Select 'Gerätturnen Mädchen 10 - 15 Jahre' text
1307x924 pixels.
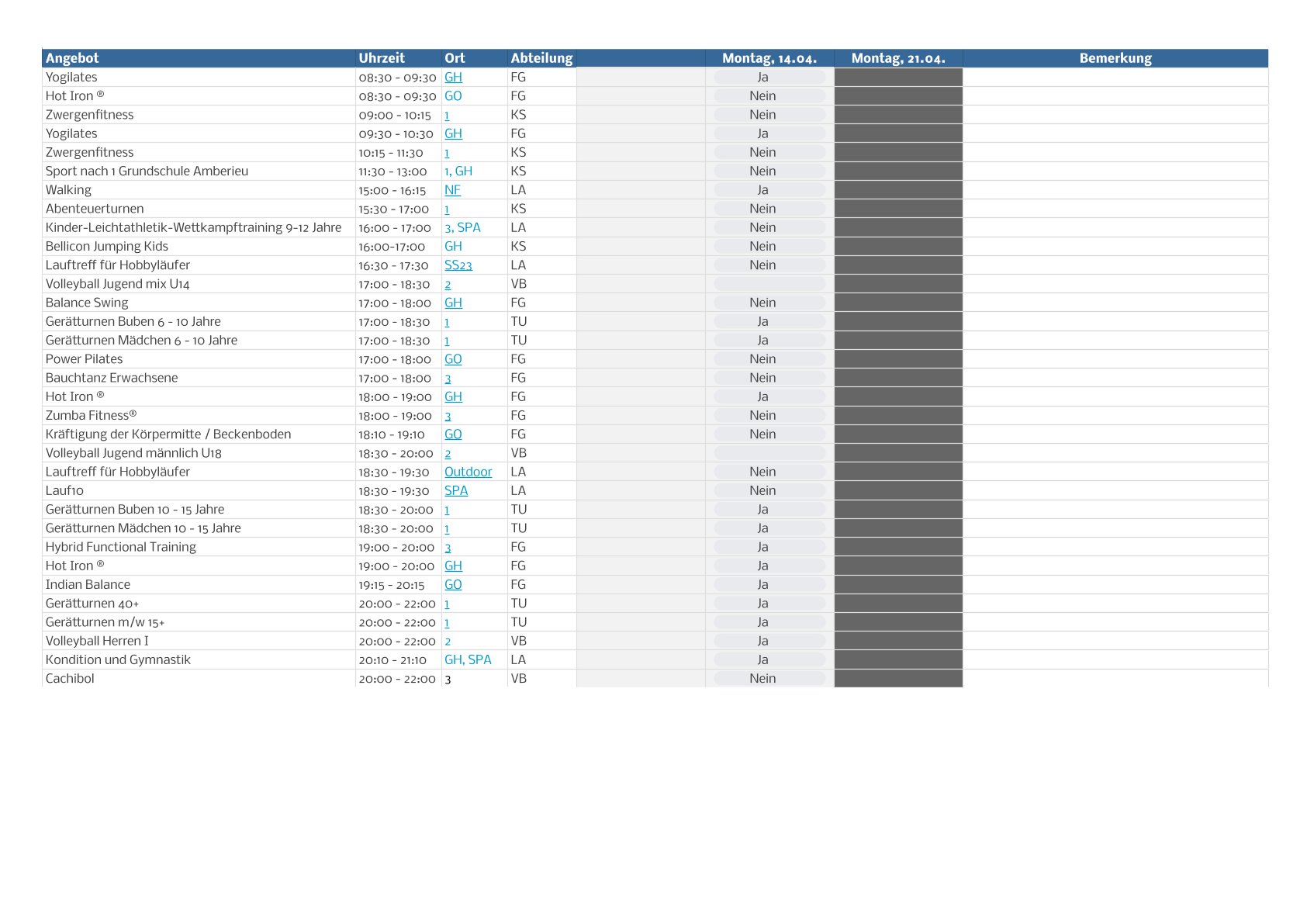coord(143,528)
